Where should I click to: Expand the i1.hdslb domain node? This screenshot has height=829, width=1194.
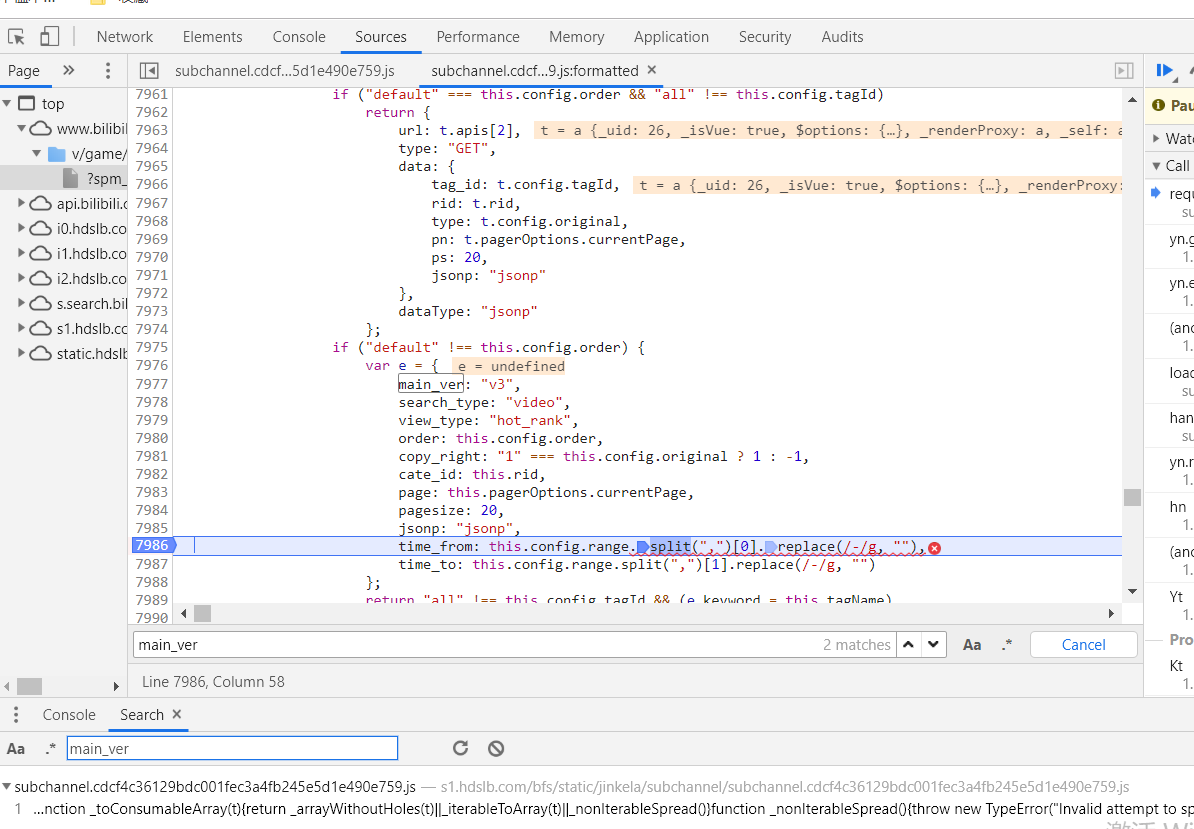(x=21, y=253)
